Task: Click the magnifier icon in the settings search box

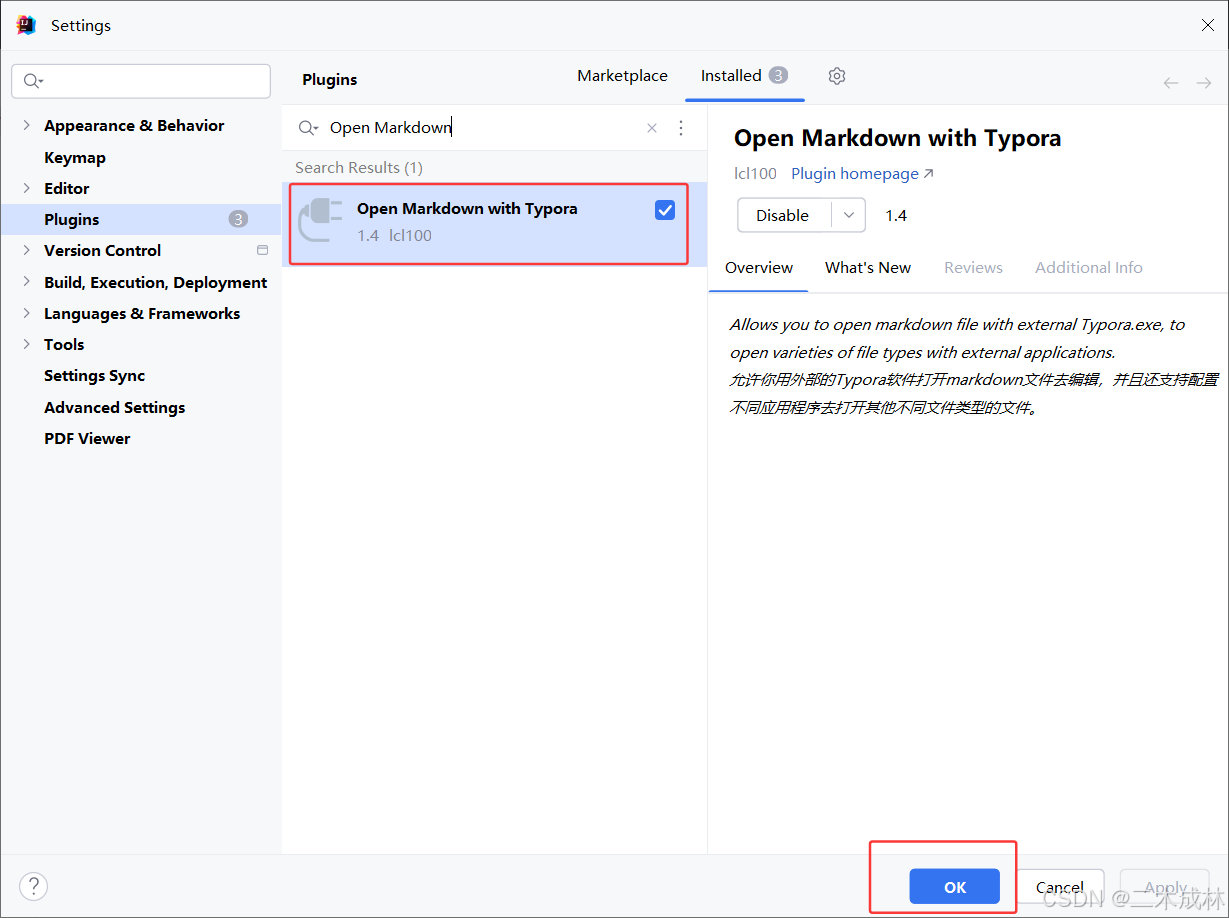Action: click(x=33, y=81)
